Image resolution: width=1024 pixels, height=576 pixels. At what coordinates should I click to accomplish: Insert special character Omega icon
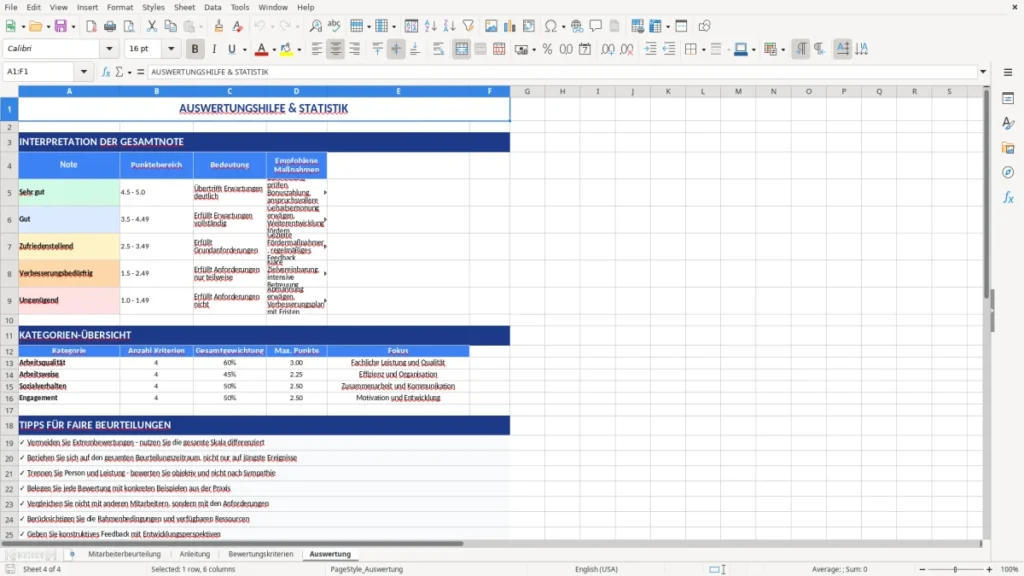pos(551,26)
